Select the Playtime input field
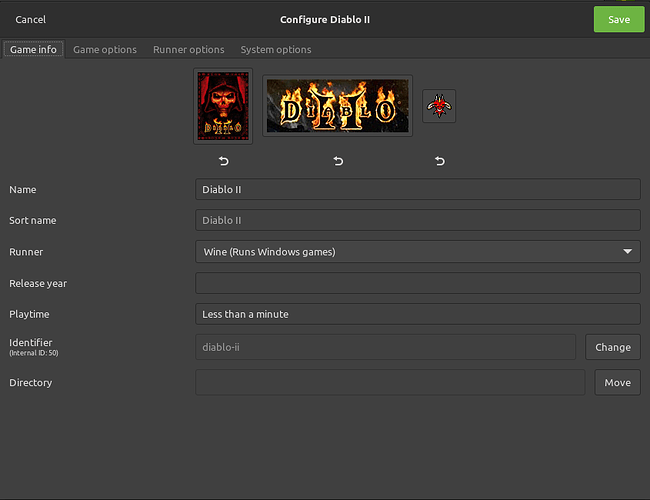650x500 pixels. tap(417, 314)
